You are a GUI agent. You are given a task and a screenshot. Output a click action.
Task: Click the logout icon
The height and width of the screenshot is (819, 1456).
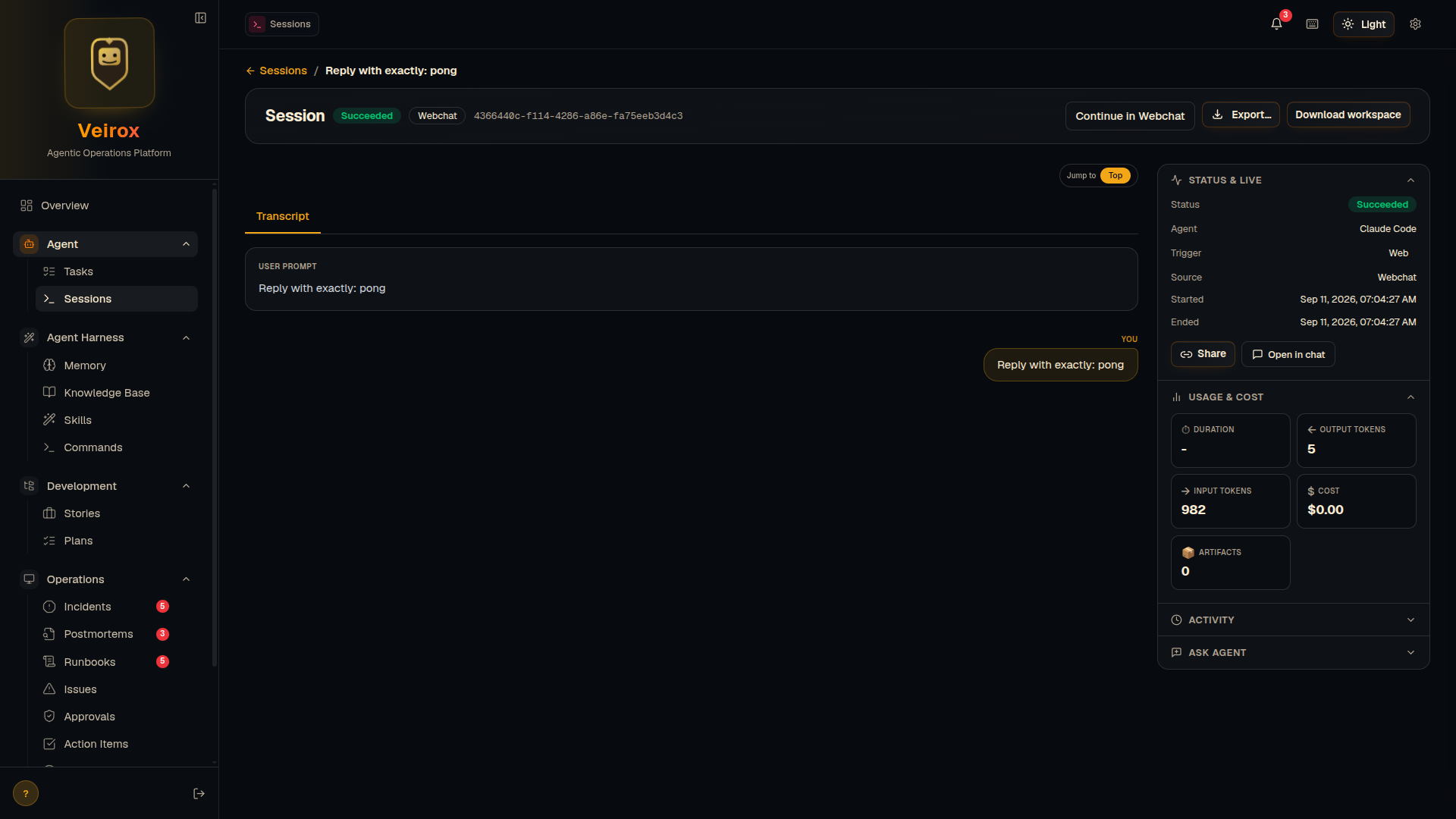pyautogui.click(x=199, y=793)
